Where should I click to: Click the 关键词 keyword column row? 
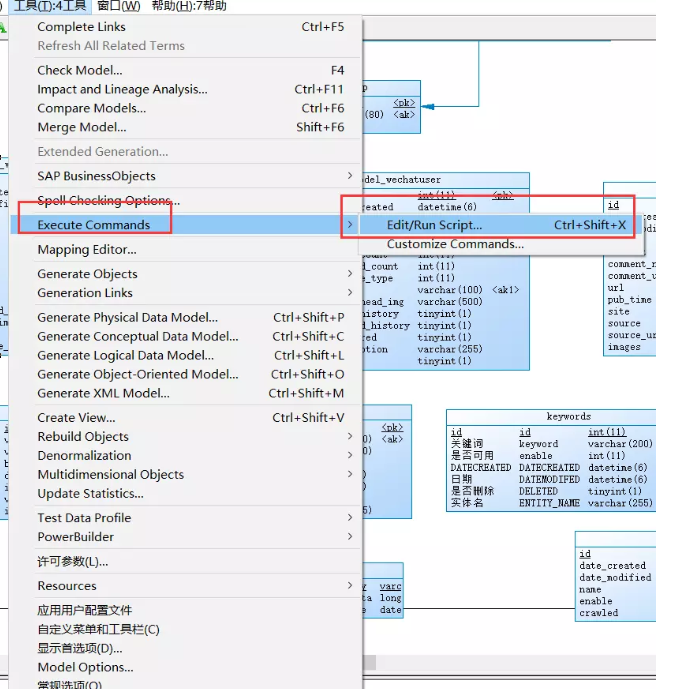[x=551, y=443]
